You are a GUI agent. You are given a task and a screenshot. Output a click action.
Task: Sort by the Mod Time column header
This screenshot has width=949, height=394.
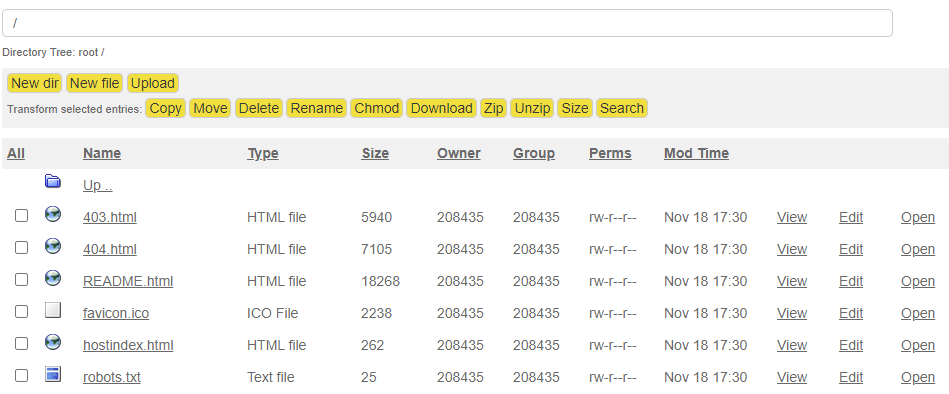point(696,154)
